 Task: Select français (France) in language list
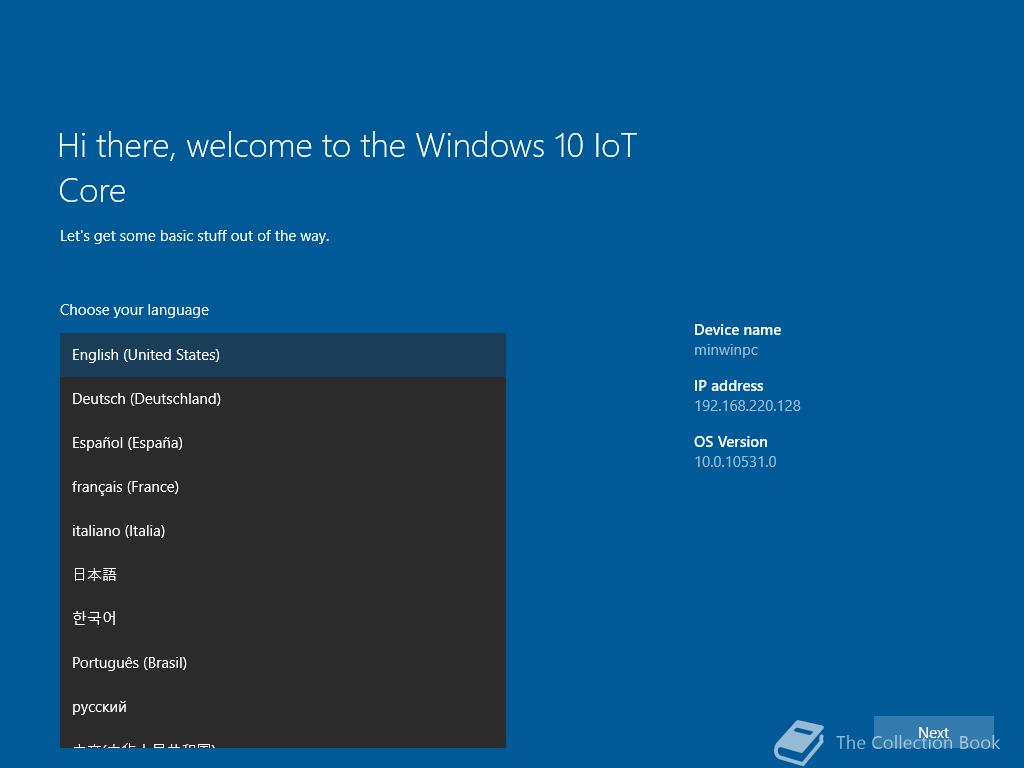click(283, 487)
